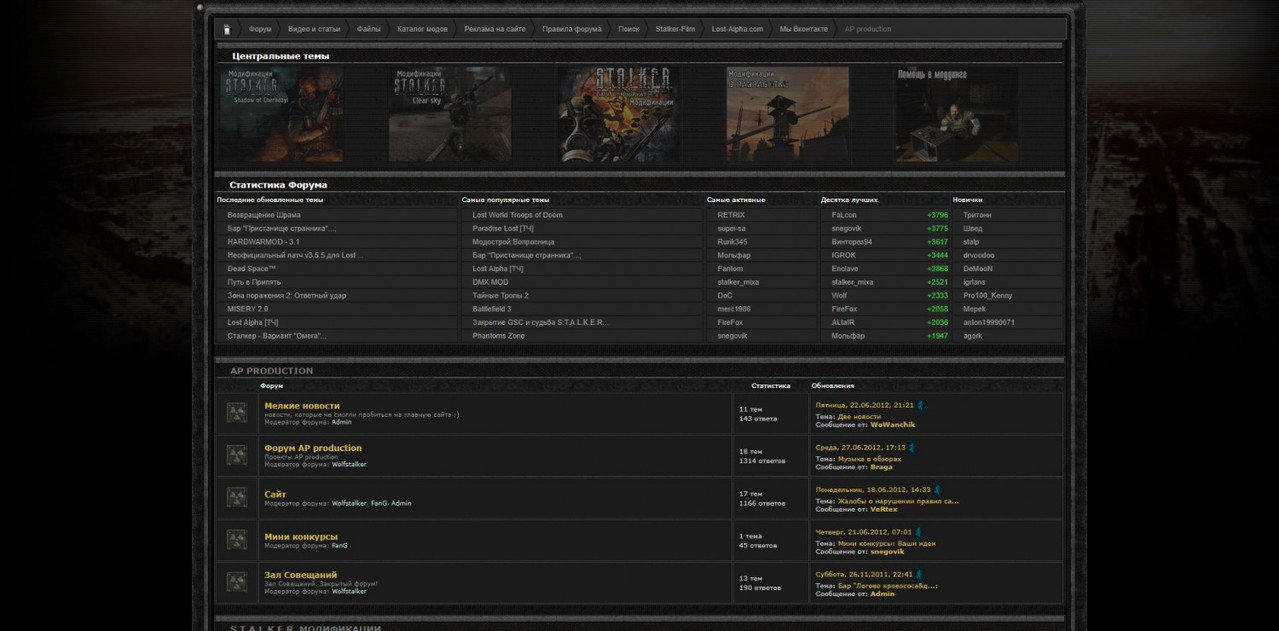Screen dimensions: 1279x631
Task: Open last topic Две новости
Action: click(x=859, y=416)
